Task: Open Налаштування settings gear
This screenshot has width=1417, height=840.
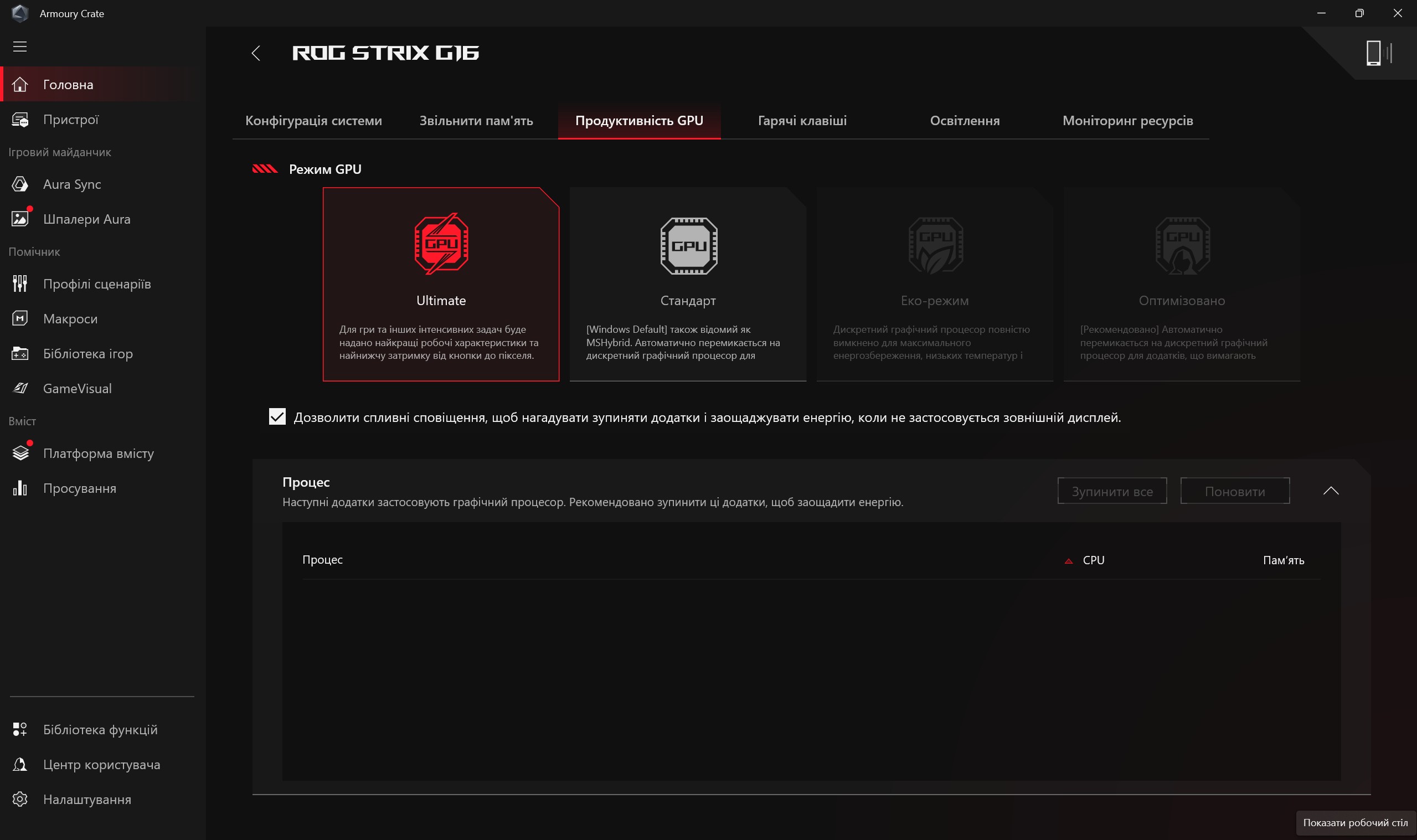Action: tap(86, 799)
